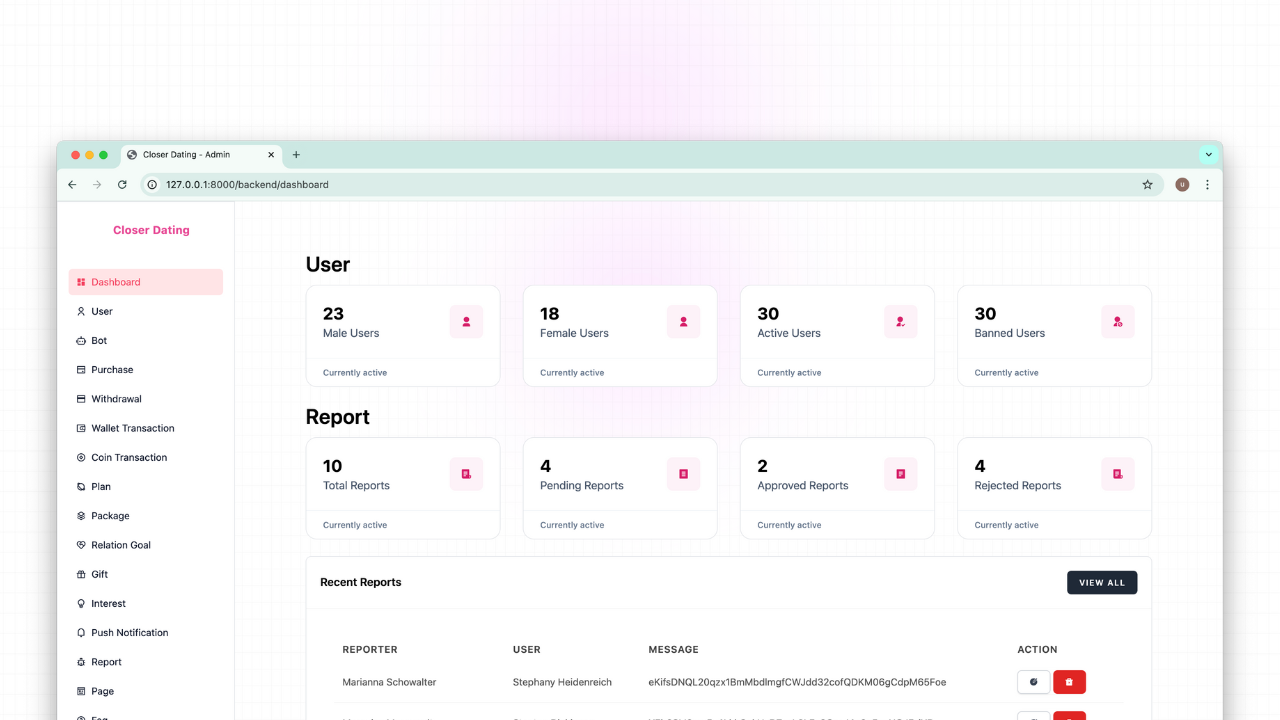Go to Wallet Transaction in sidebar
This screenshot has width=1280, height=720.
coord(132,428)
